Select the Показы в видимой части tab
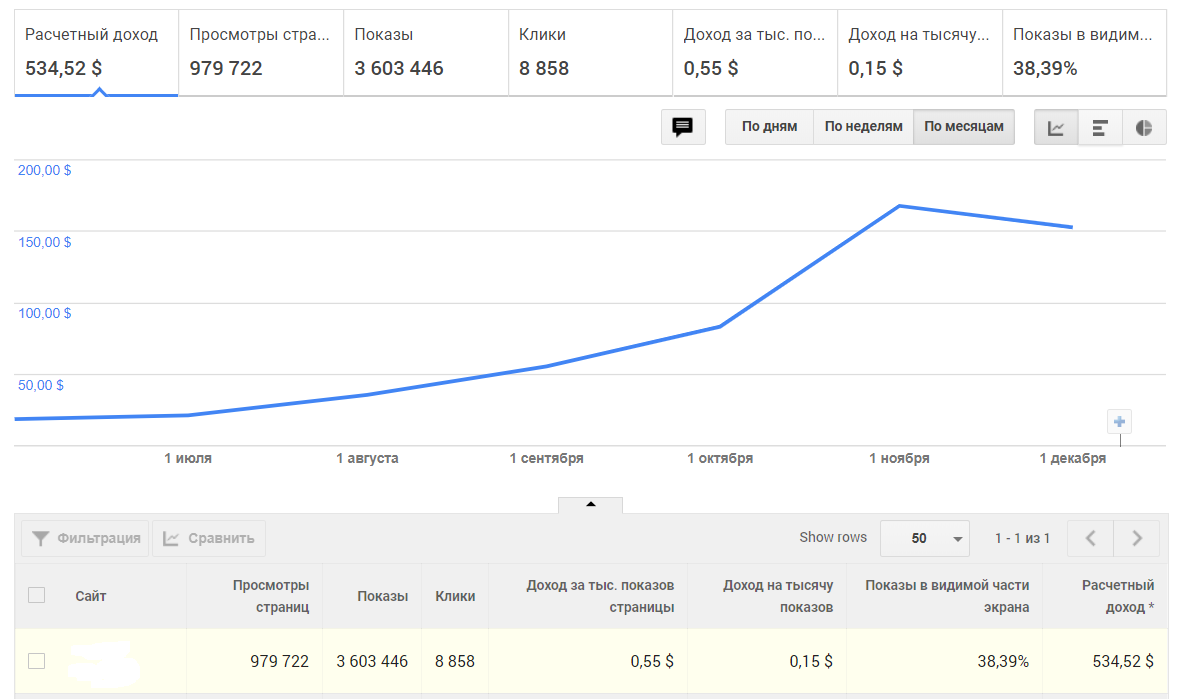Image resolution: width=1181 pixels, height=699 pixels. (1085, 53)
